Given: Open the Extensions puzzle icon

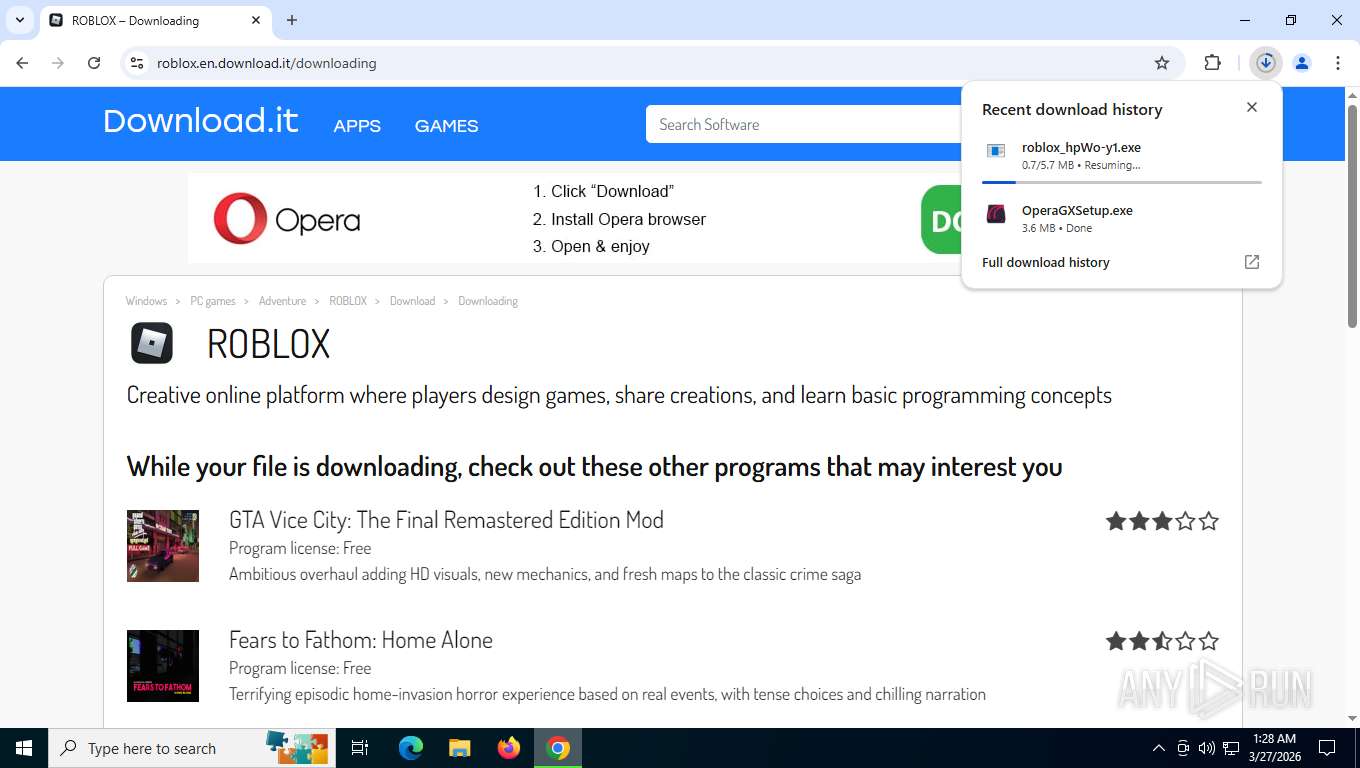Looking at the screenshot, I should pos(1212,63).
